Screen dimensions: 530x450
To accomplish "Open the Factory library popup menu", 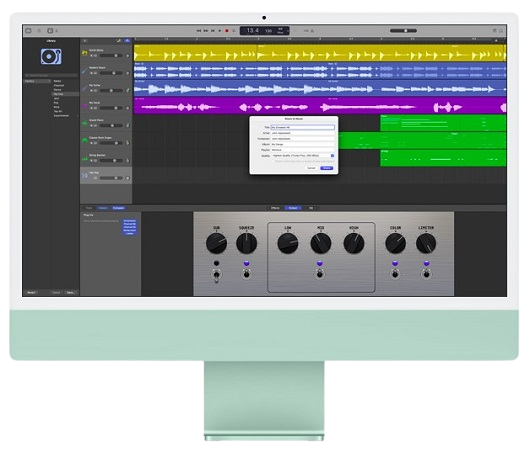I will tap(37, 81).
